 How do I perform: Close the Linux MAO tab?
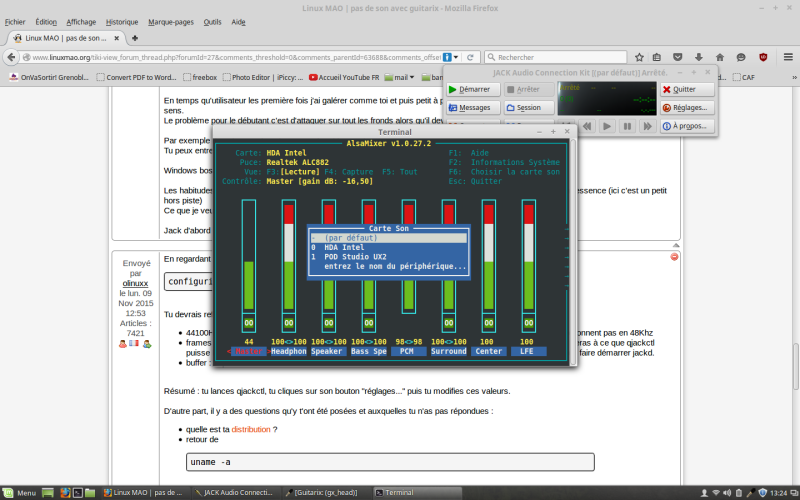pyautogui.click(x=116, y=38)
